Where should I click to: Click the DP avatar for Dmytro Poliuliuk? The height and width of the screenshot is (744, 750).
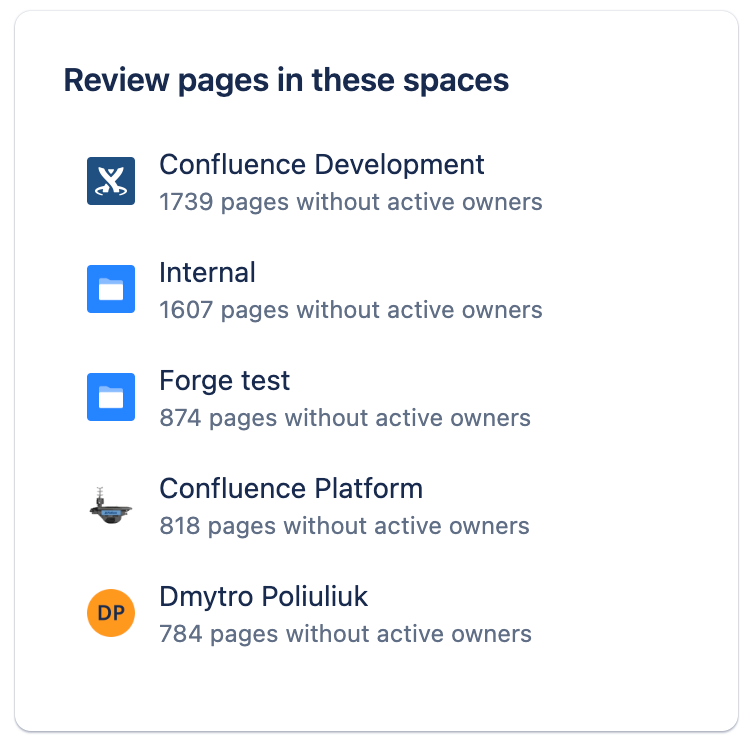[111, 613]
